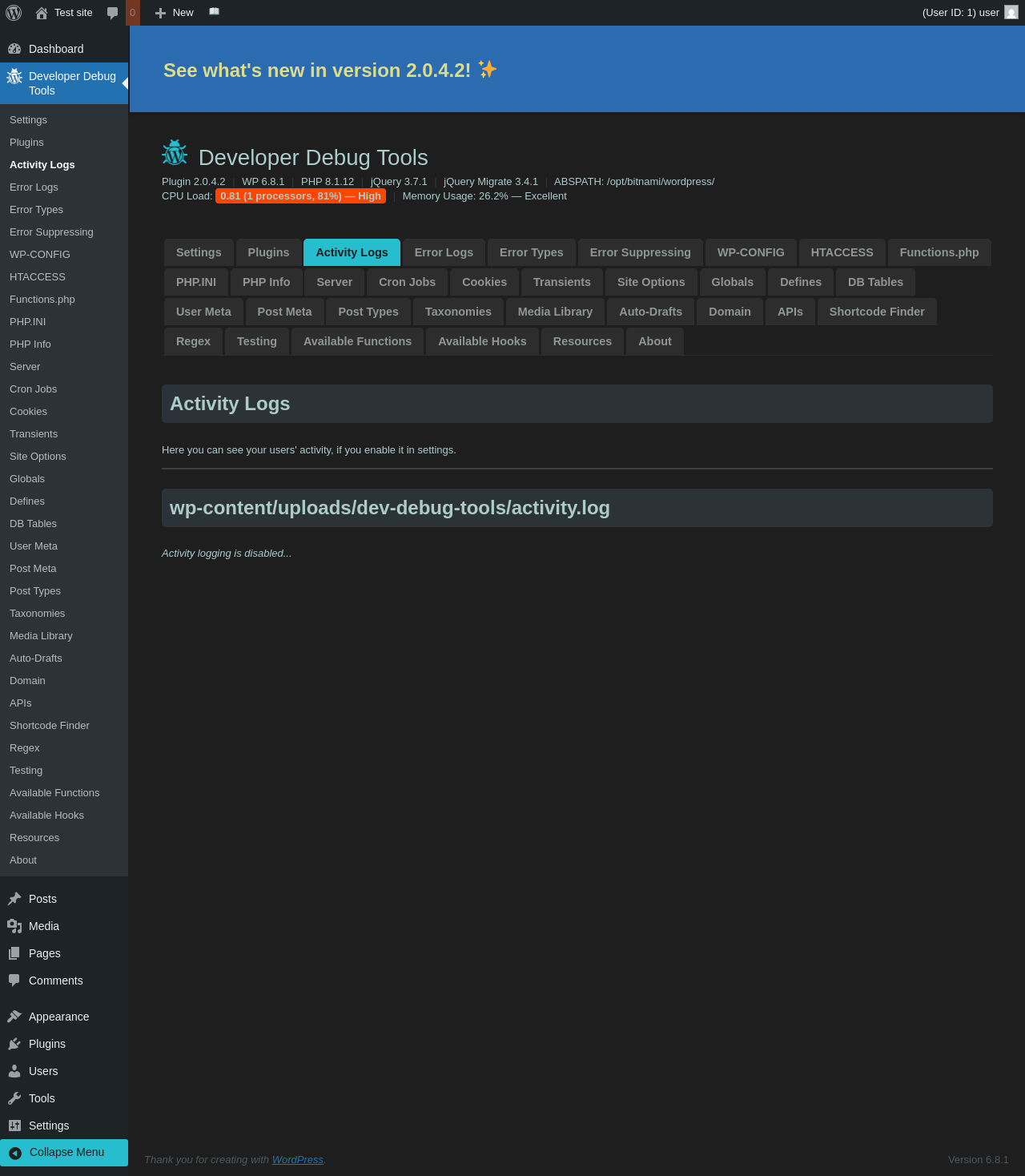The height and width of the screenshot is (1176, 1025).
Task: Switch to the Post Meta tab
Action: pyautogui.click(x=285, y=312)
